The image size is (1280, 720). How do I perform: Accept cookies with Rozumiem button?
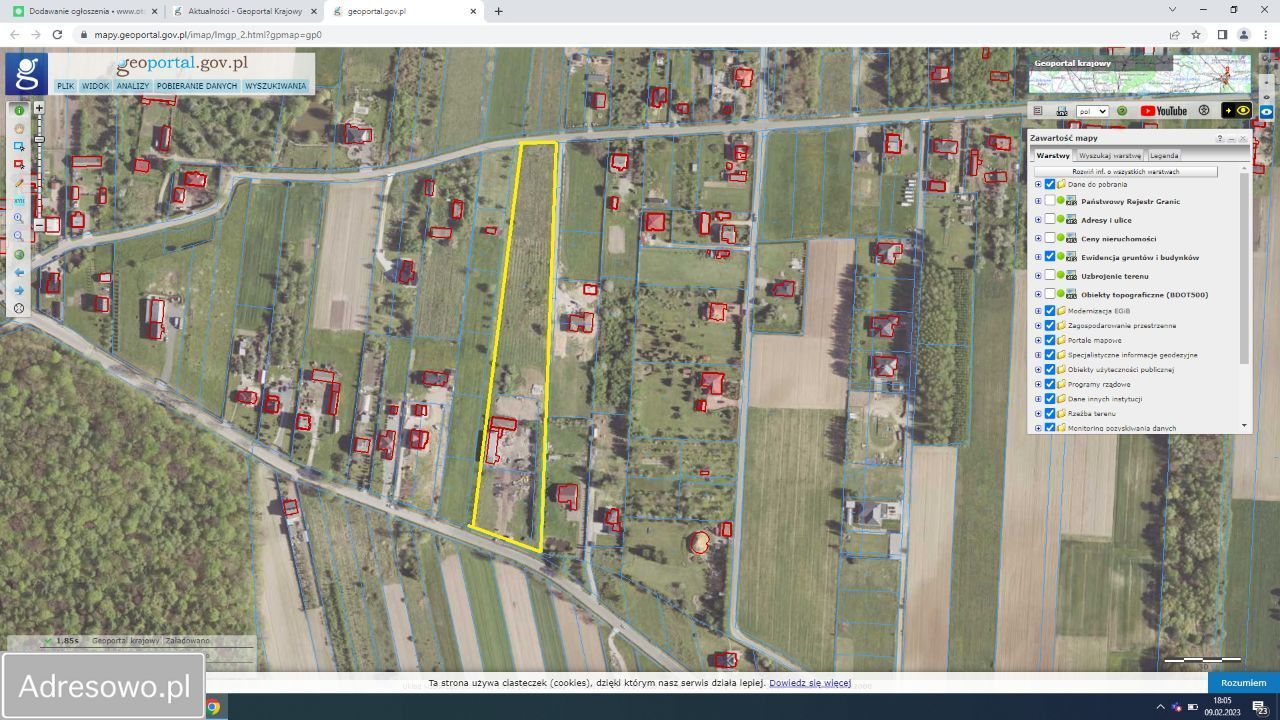pos(1243,683)
